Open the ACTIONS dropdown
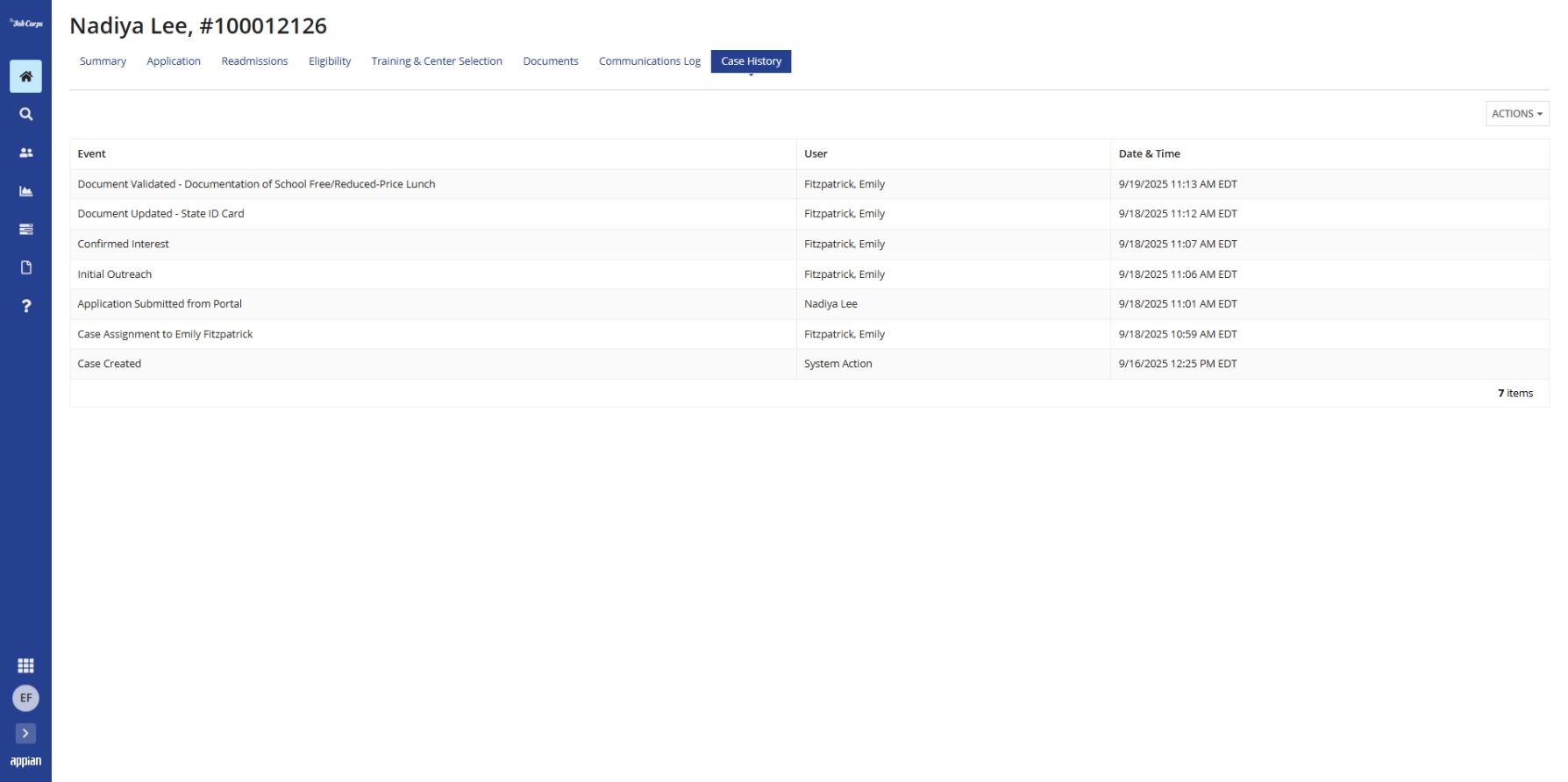The image size is (1568, 782). coord(1517,113)
